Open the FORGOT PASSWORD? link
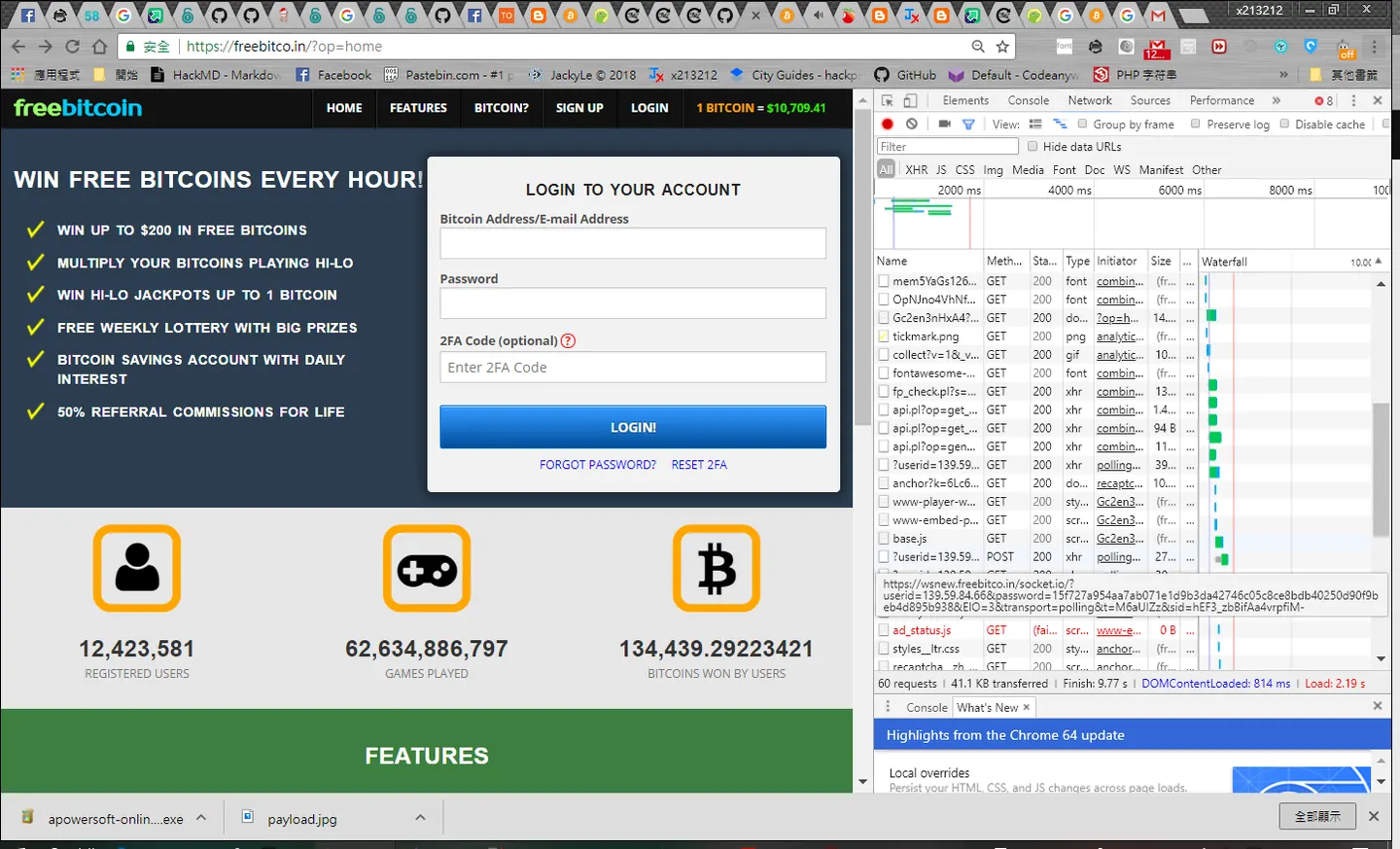Image resolution: width=1400 pixels, height=849 pixels. coord(598,465)
